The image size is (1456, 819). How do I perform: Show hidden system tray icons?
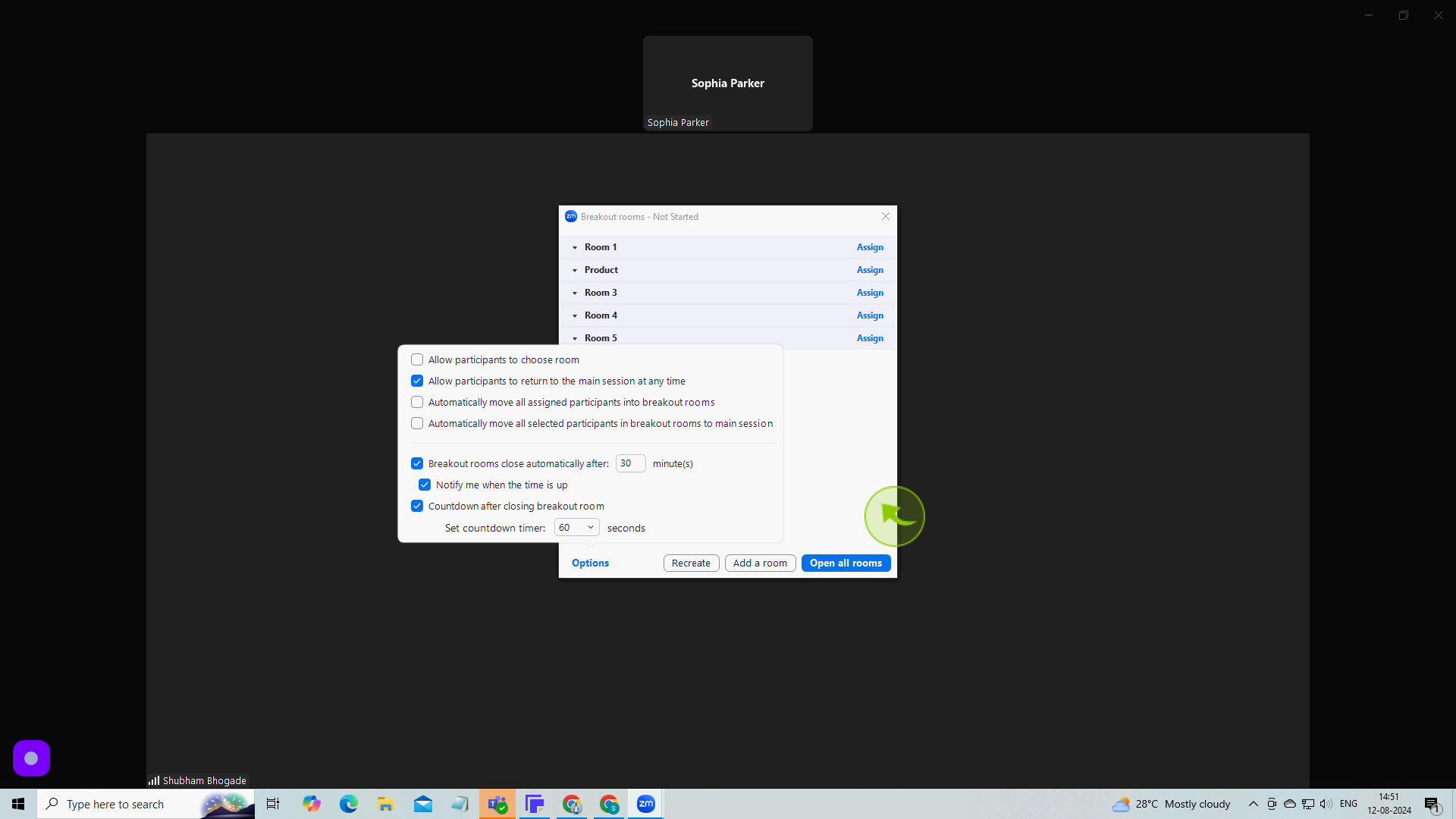(1254, 804)
